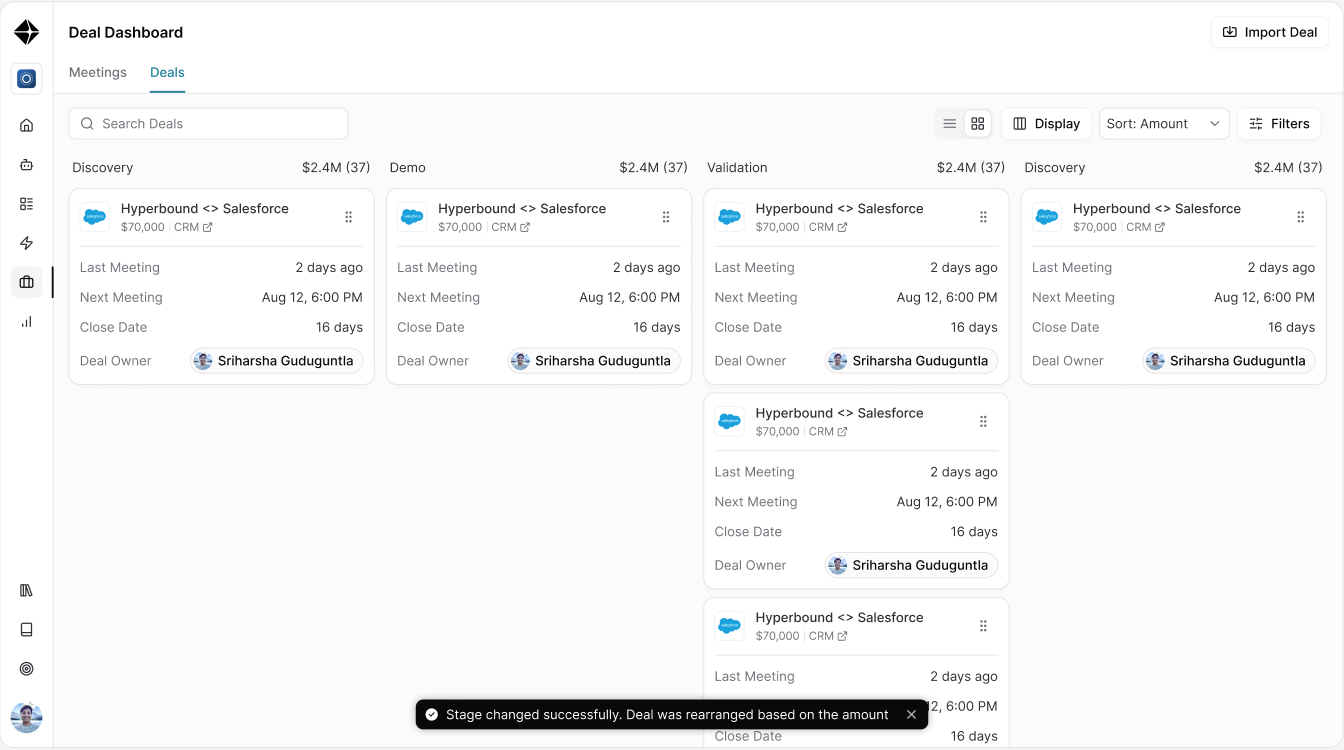Open the library books sidebar icon
This screenshot has width=1344, height=750.
(27, 590)
